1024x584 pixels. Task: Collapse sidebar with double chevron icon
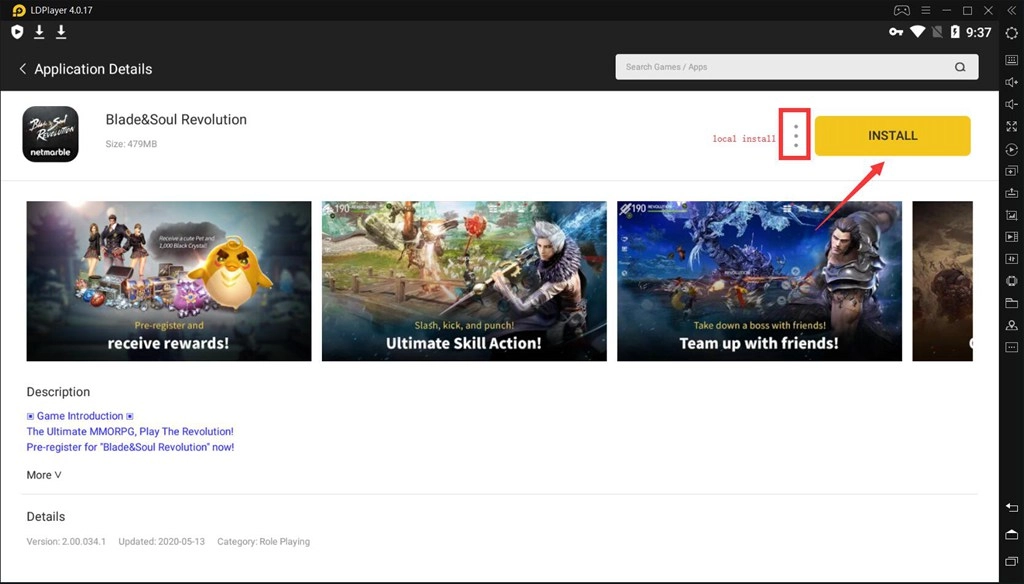1011,10
